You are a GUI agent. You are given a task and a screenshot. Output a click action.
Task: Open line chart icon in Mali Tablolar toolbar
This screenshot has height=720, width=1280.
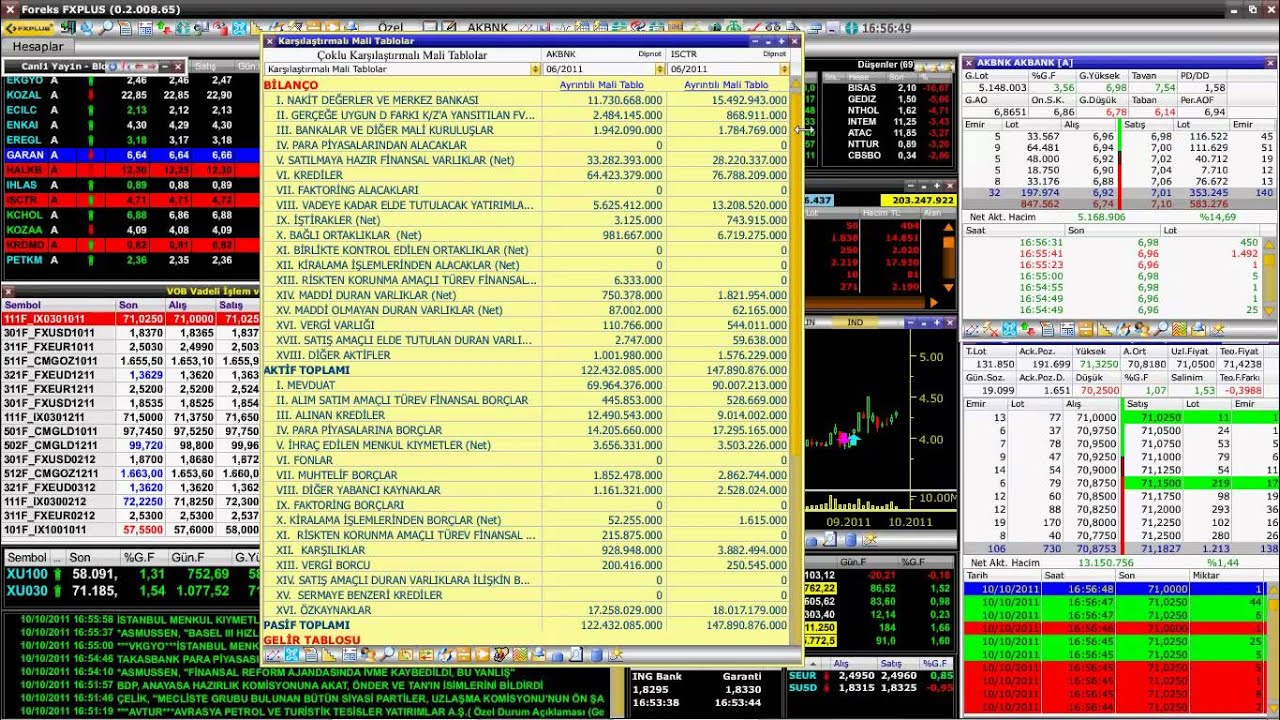coord(272,655)
